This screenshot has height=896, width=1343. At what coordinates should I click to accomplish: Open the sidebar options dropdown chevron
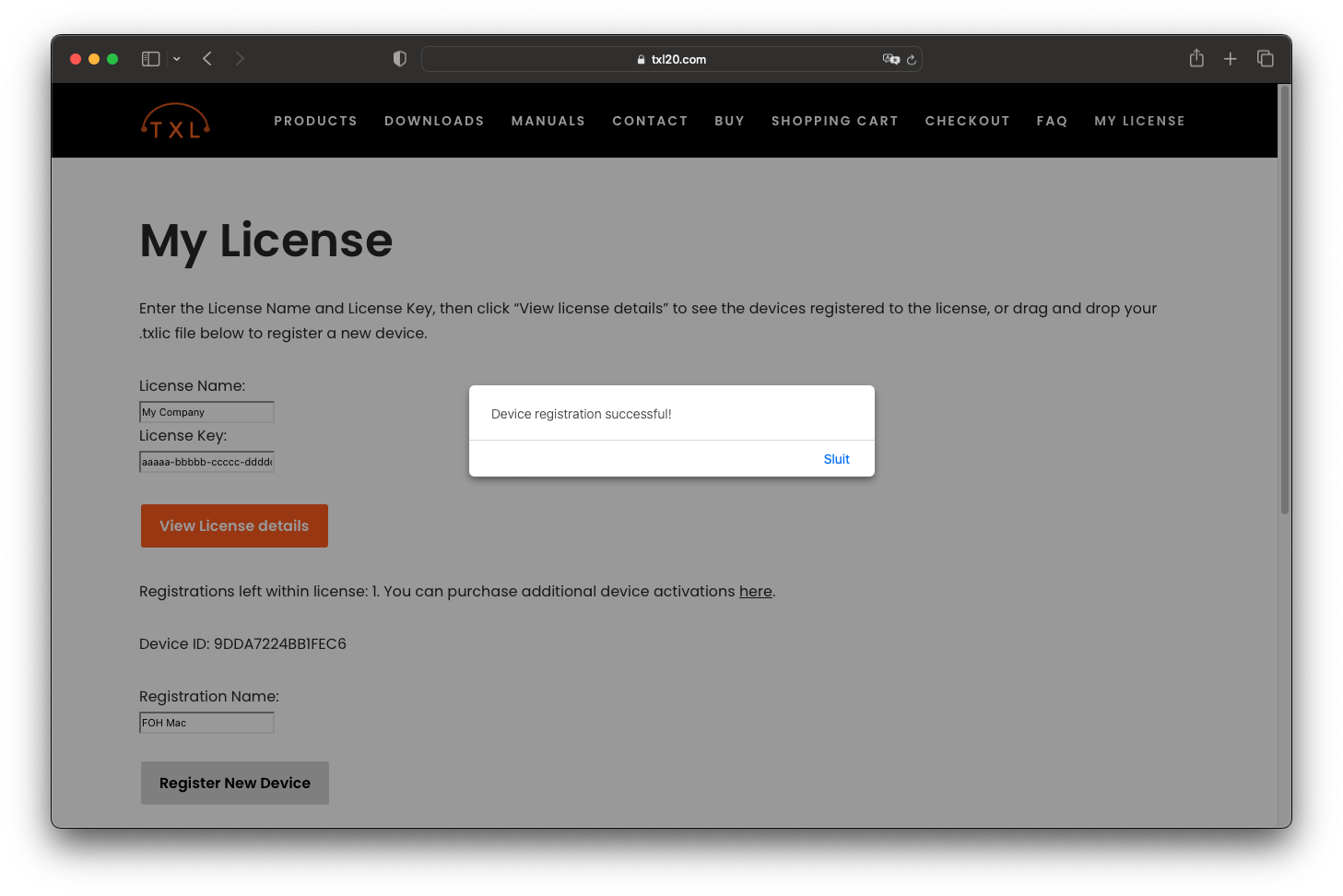[177, 59]
